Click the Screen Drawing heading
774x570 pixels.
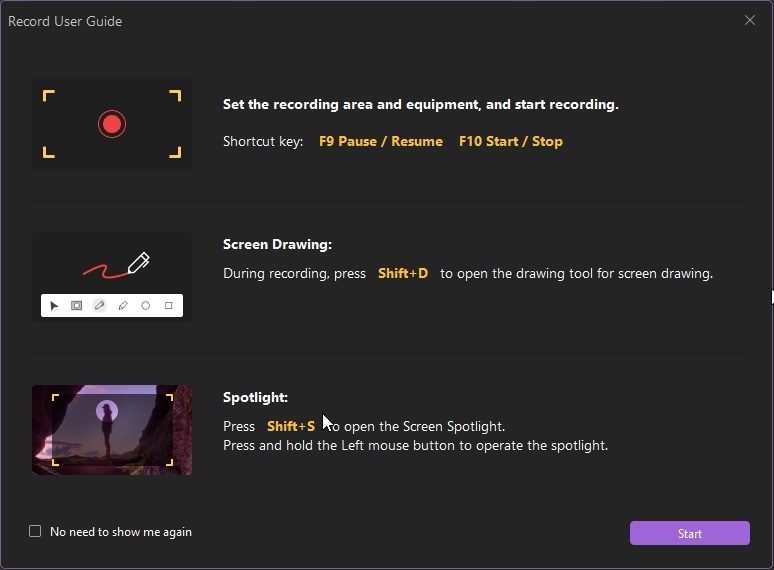[x=277, y=244]
